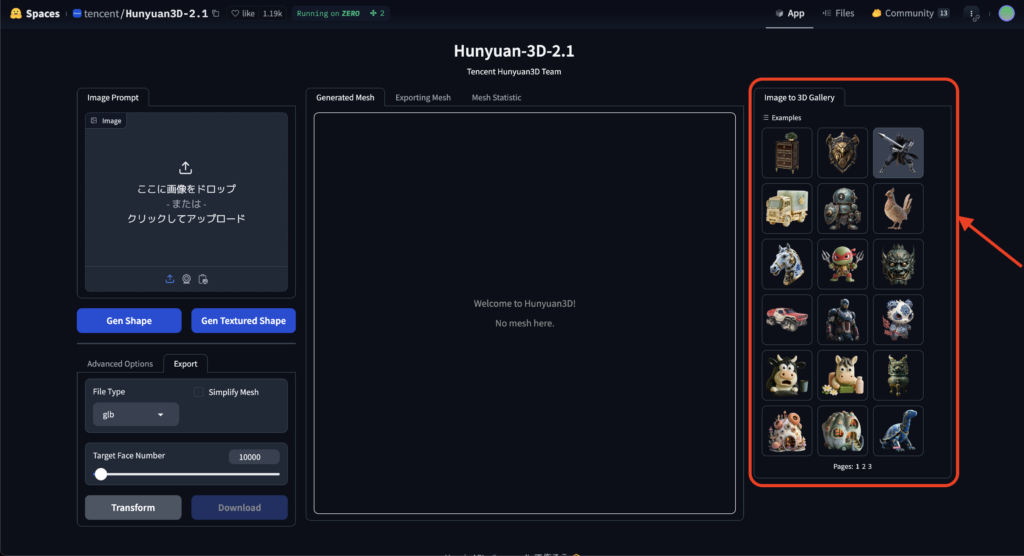Image resolution: width=1024 pixels, height=556 pixels.
Task: Choose the blue porcelain panda example
Action: [898, 319]
